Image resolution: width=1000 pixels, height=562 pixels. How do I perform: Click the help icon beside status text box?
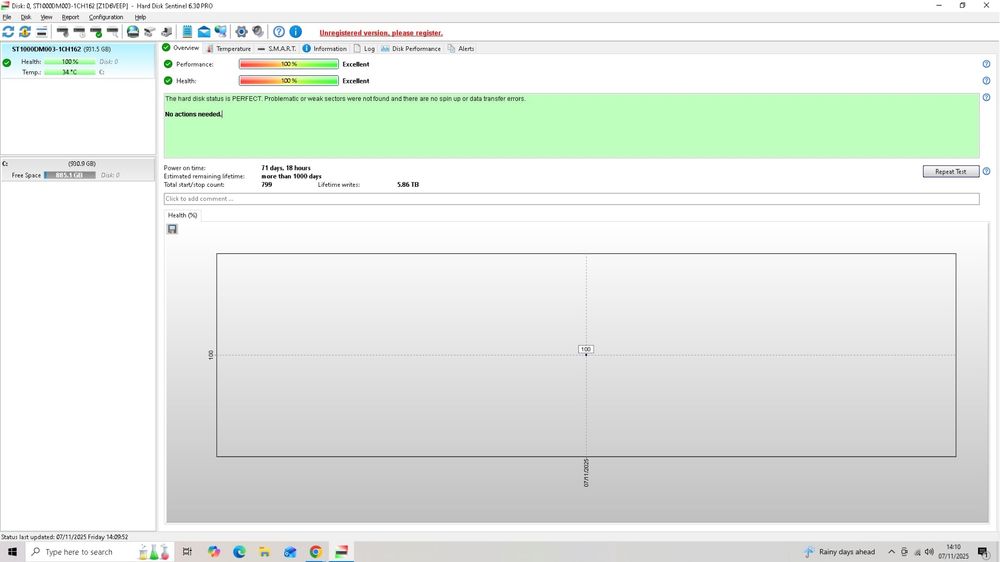pyautogui.click(x=986, y=98)
